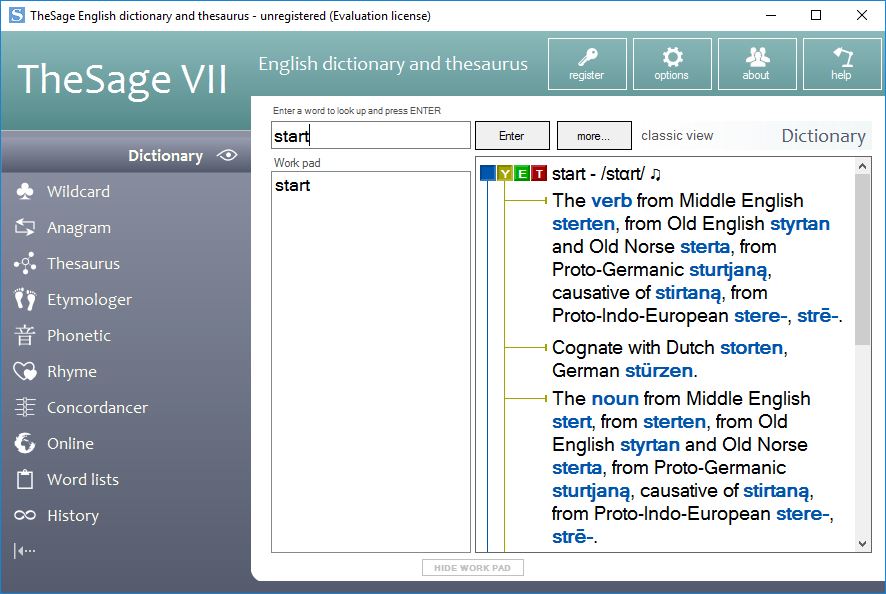Open the Concordancer sidebar item
This screenshot has height=594, width=886.
point(97,407)
